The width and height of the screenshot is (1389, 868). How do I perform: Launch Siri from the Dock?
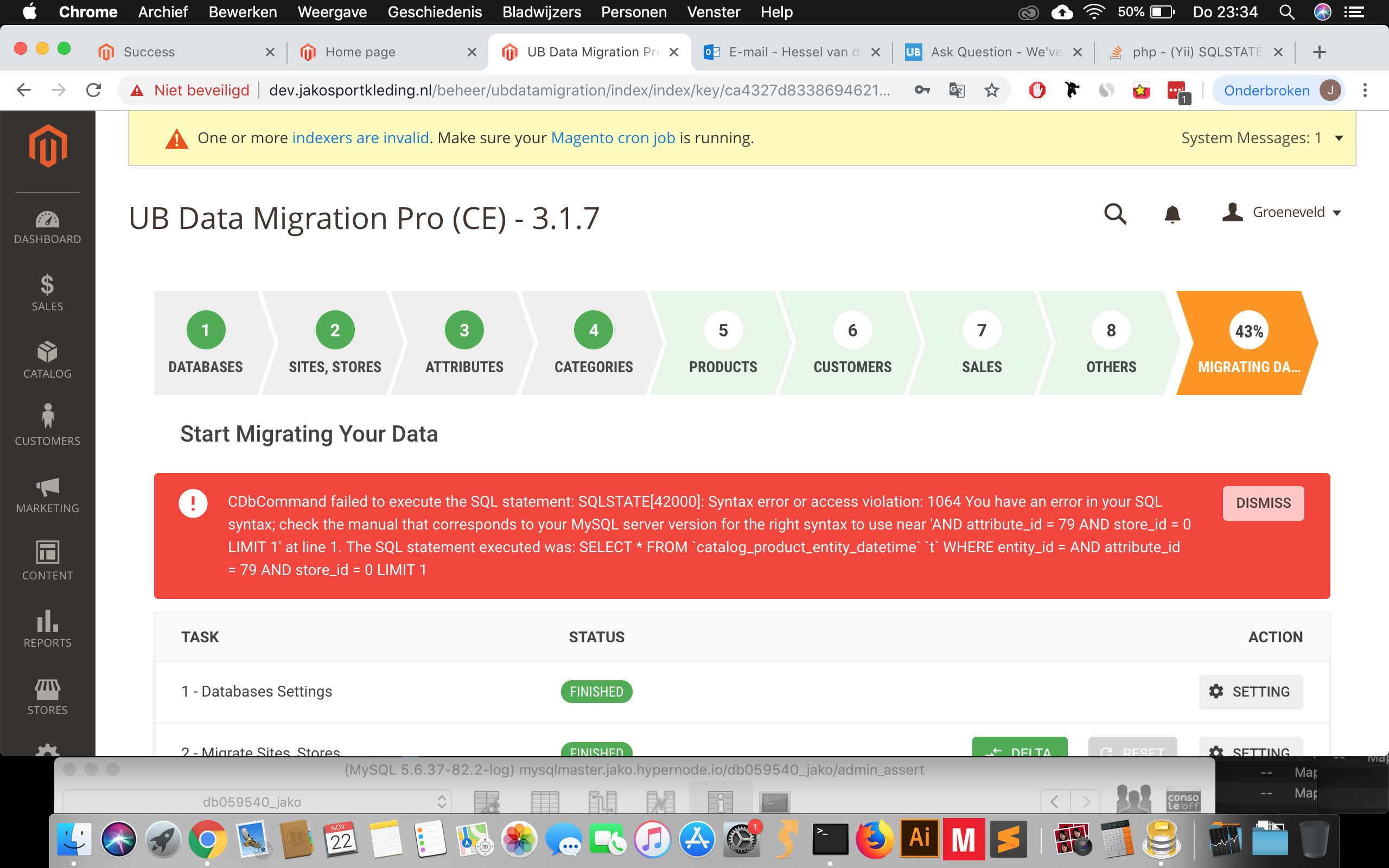[119, 840]
